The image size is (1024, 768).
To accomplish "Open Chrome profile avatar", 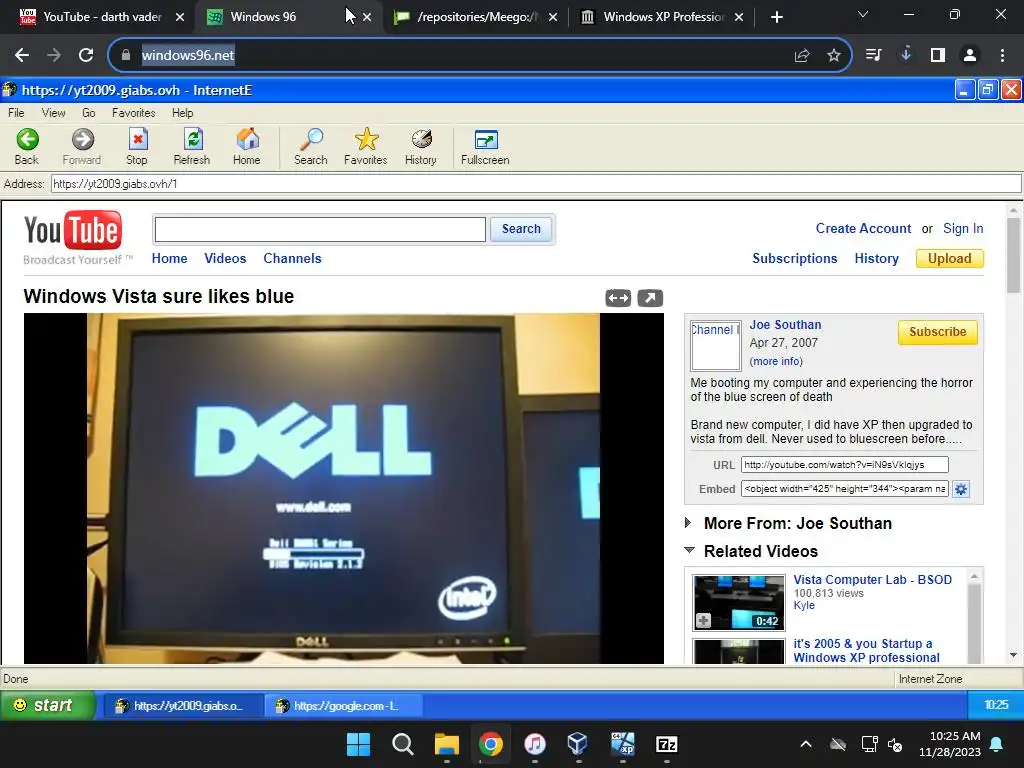I will [x=970, y=56].
